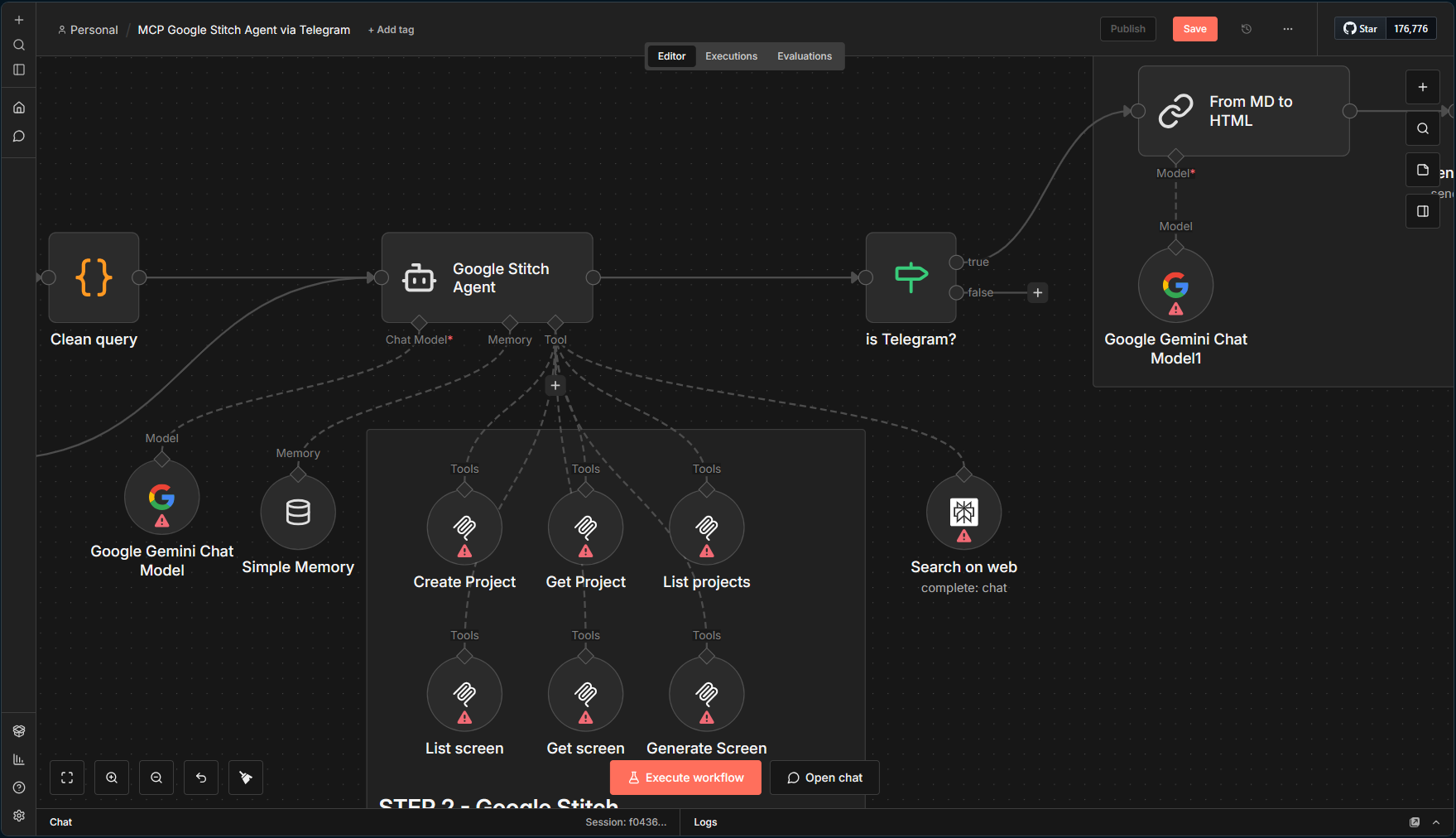Collapse the bottom panel with the chevron

pyautogui.click(x=1434, y=821)
